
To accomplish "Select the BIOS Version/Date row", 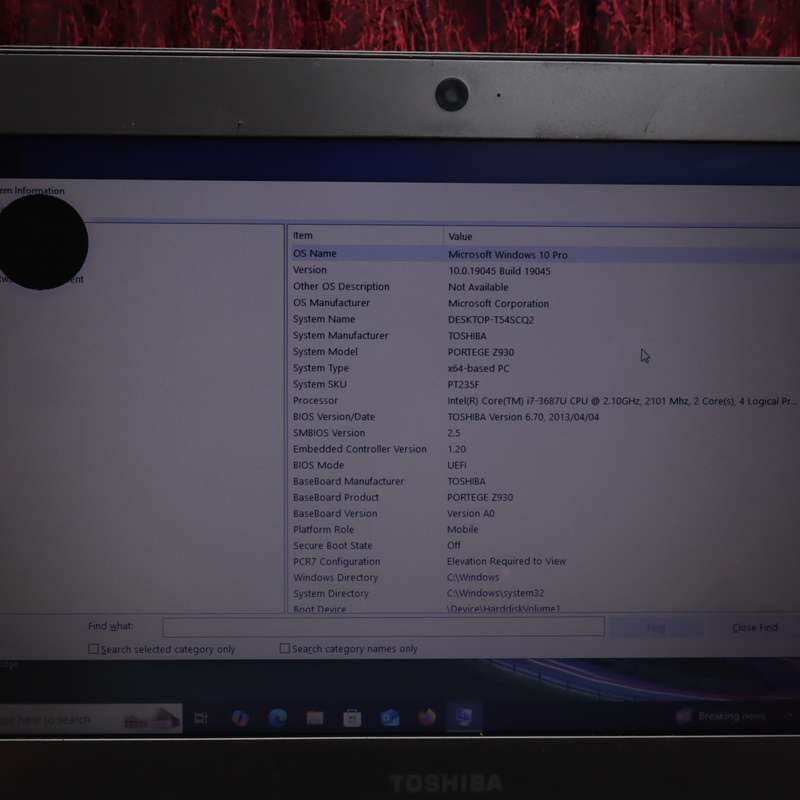I will (x=544, y=416).
